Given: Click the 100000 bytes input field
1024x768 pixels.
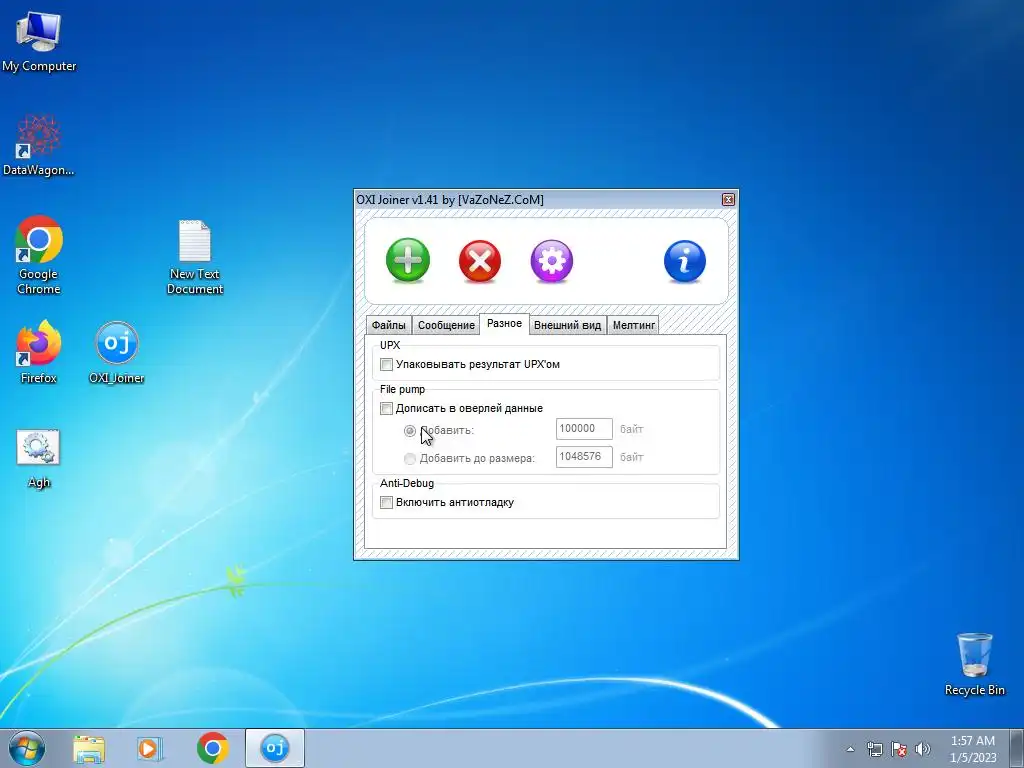Looking at the screenshot, I should [x=584, y=429].
